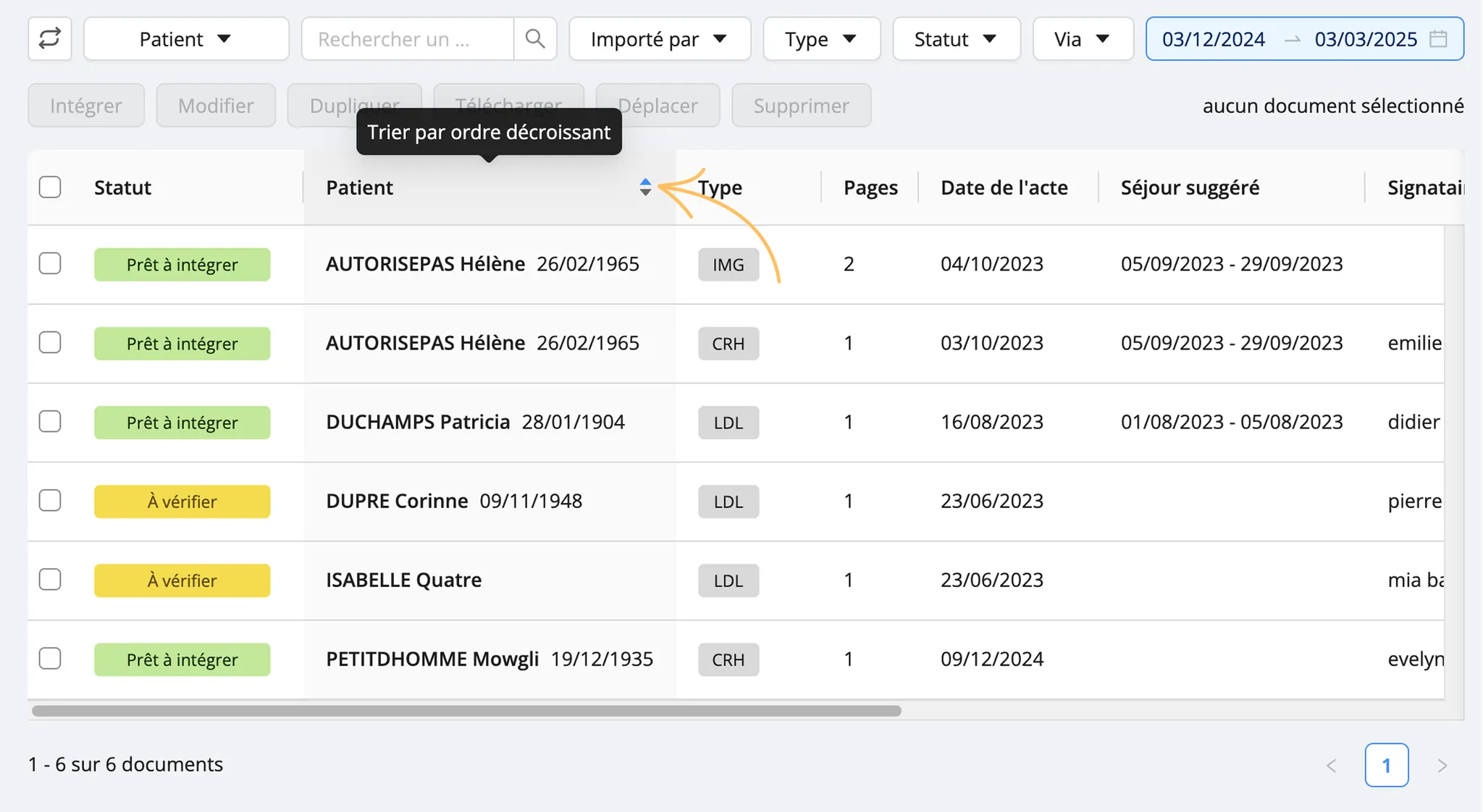Click the horizontal table scrollbar
The image size is (1483, 812).
pos(466,711)
